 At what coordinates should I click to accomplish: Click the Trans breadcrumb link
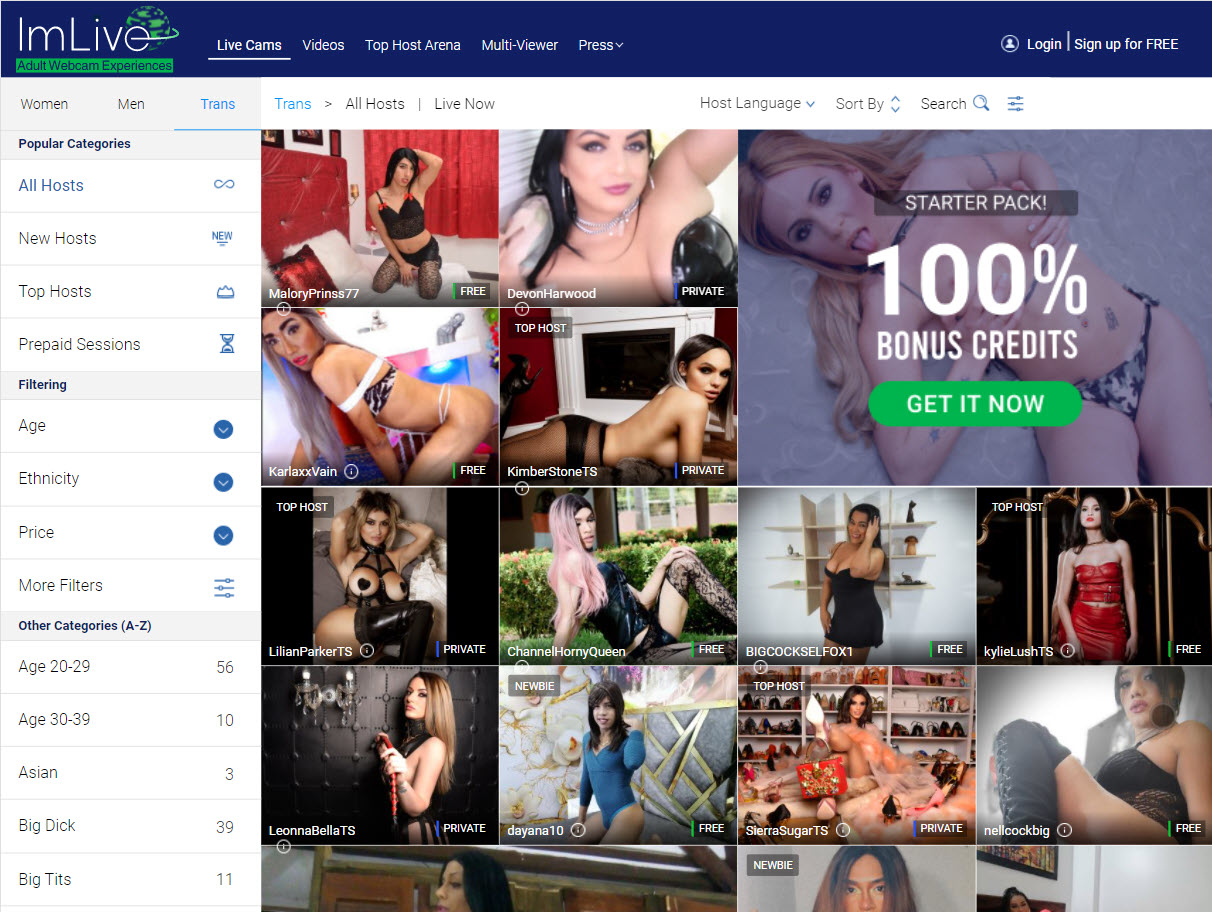pyautogui.click(x=293, y=103)
